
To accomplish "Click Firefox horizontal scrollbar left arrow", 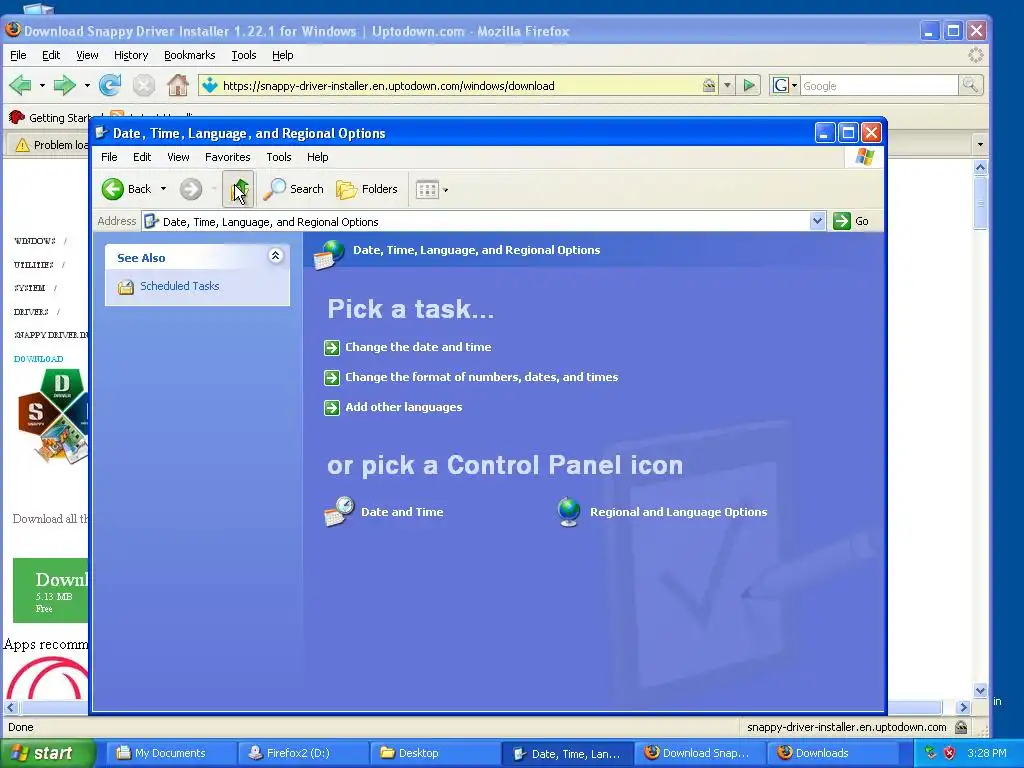I will point(11,707).
